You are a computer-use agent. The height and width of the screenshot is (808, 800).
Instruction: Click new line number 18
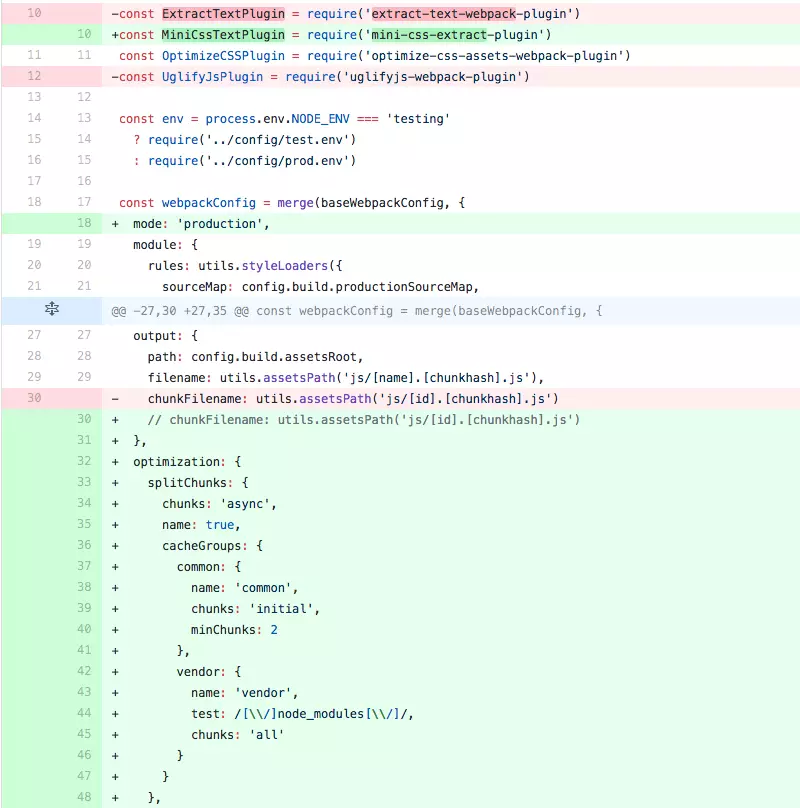click(x=84, y=223)
